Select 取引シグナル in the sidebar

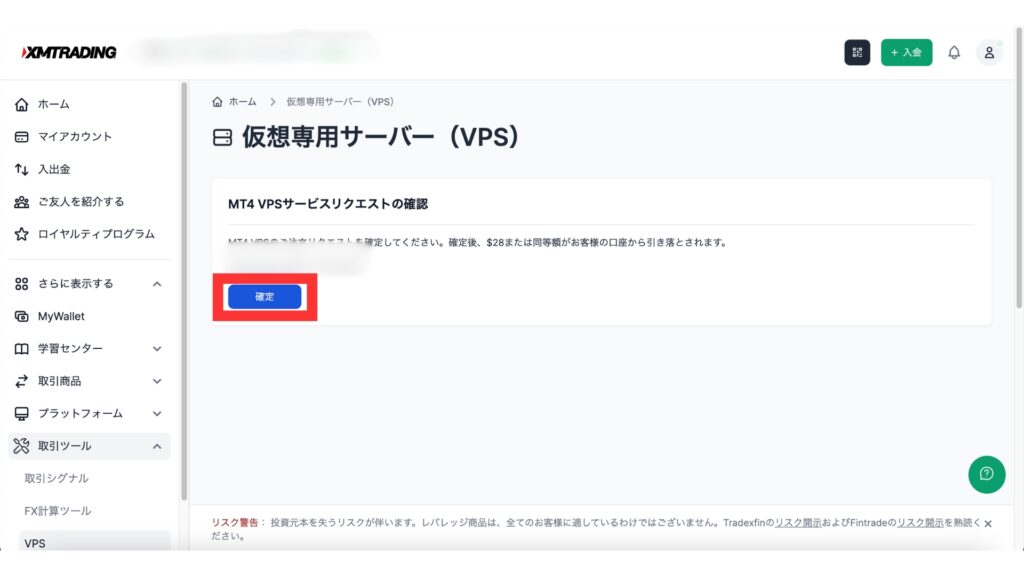click(57, 478)
